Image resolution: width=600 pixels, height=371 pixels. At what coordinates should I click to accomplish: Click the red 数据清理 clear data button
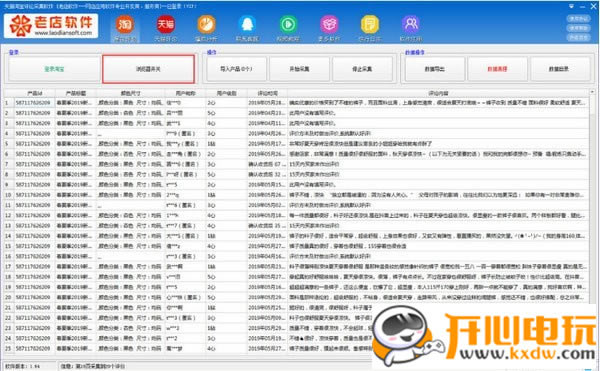pos(497,69)
